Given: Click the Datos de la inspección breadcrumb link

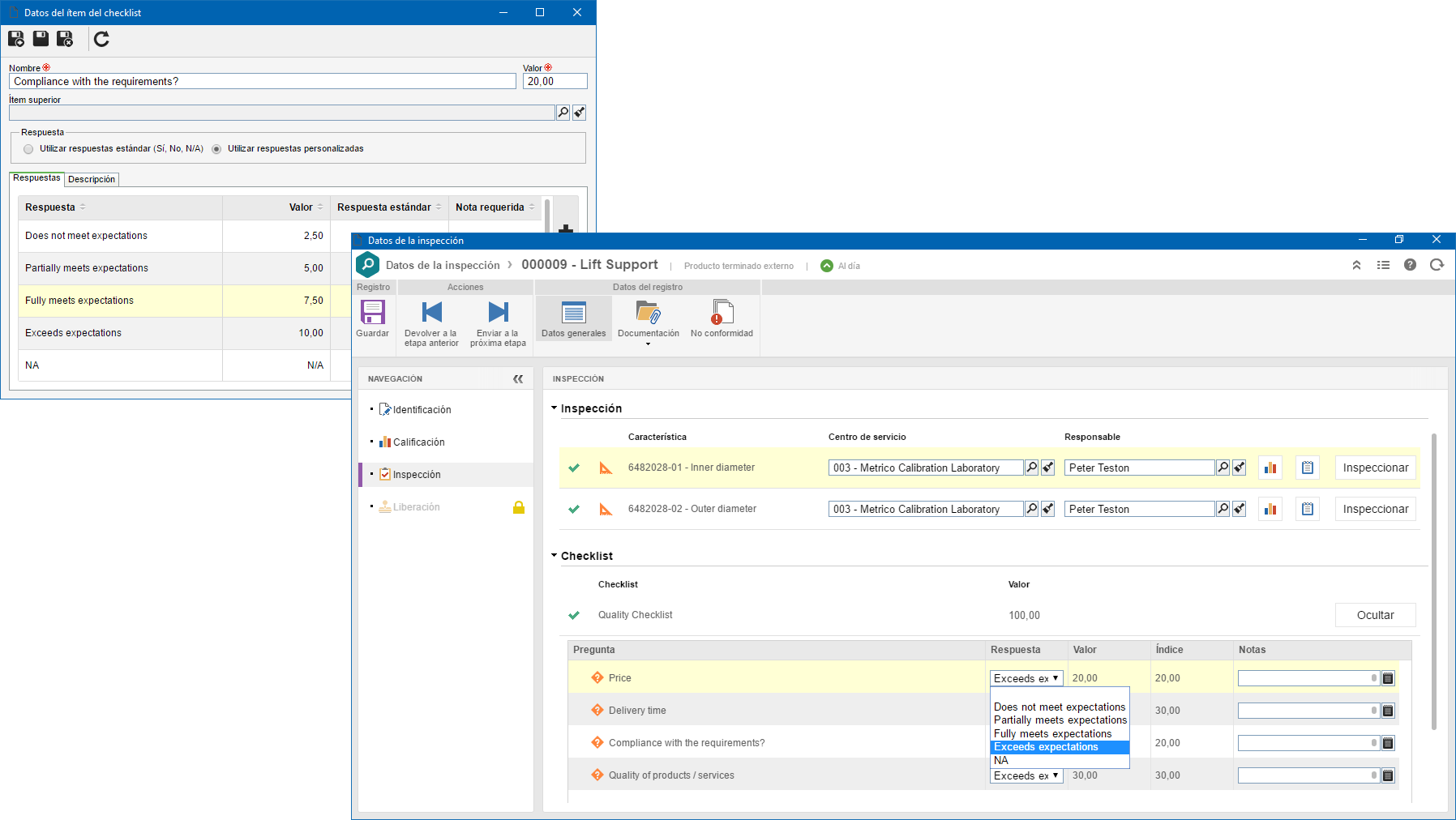Looking at the screenshot, I should 443,265.
